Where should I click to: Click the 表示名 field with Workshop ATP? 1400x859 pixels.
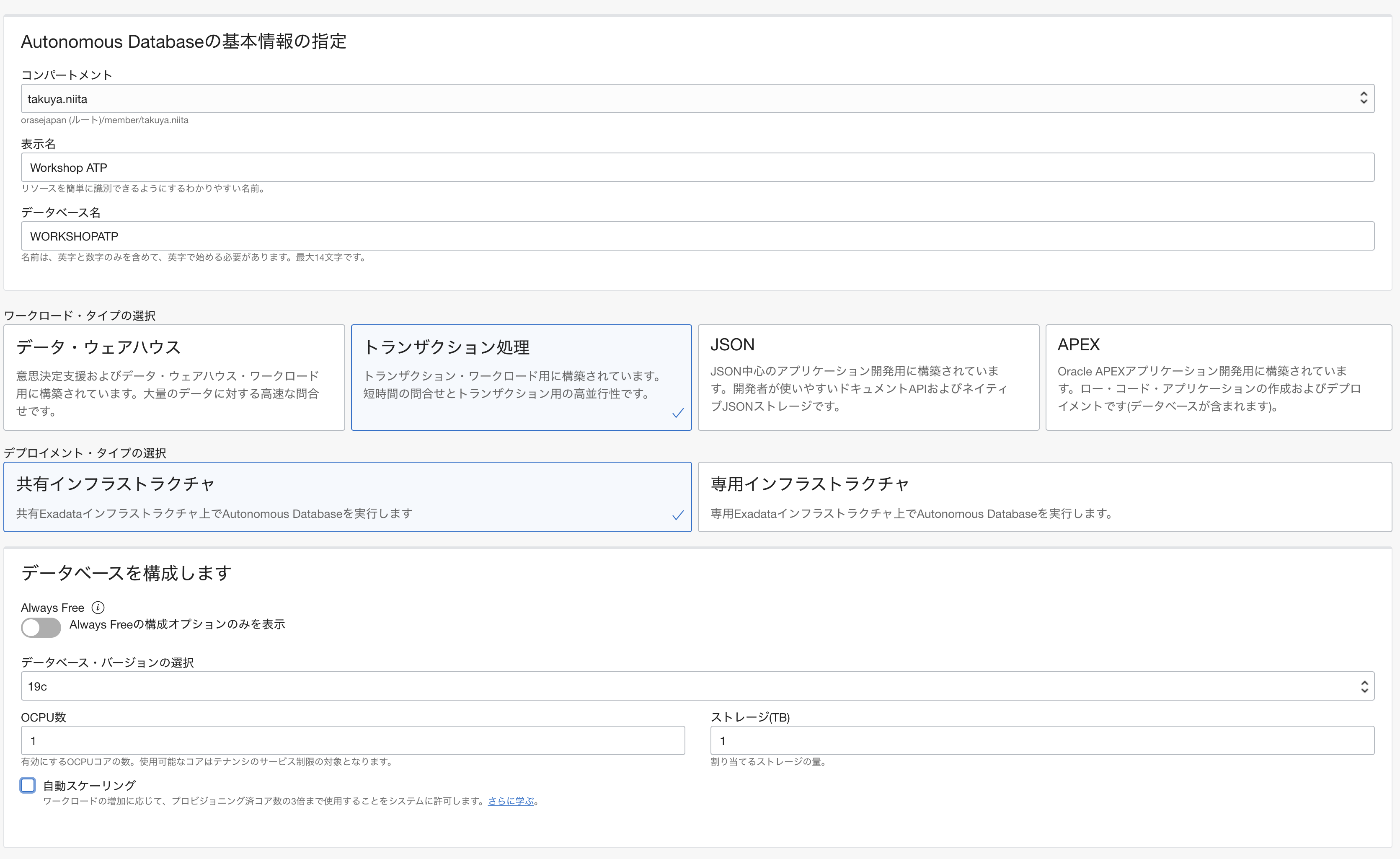(x=697, y=168)
